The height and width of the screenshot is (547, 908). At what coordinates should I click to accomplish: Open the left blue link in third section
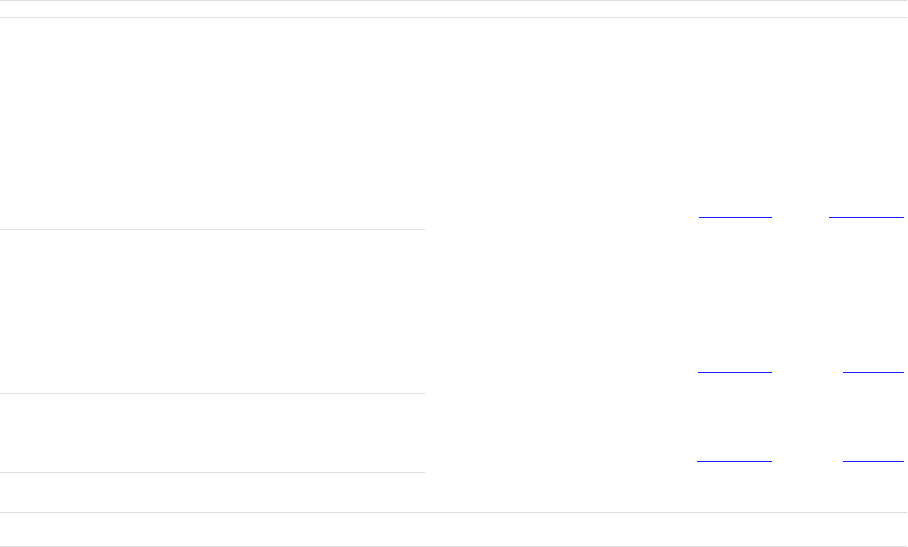734,461
